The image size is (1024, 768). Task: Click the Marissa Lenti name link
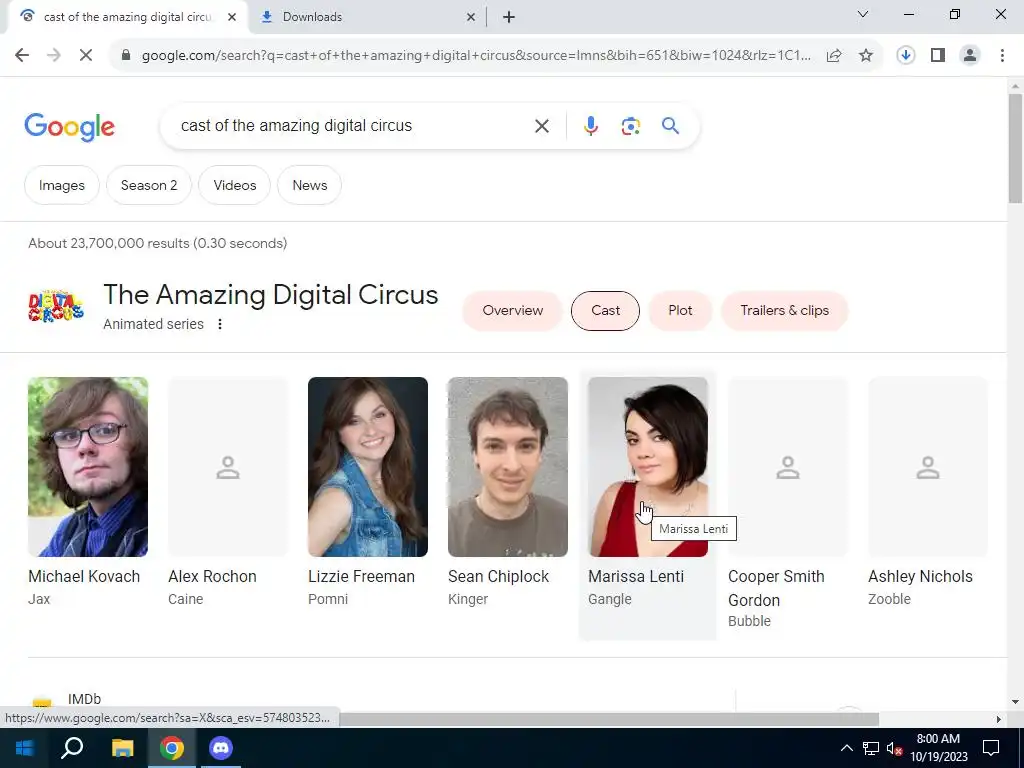[x=636, y=576]
